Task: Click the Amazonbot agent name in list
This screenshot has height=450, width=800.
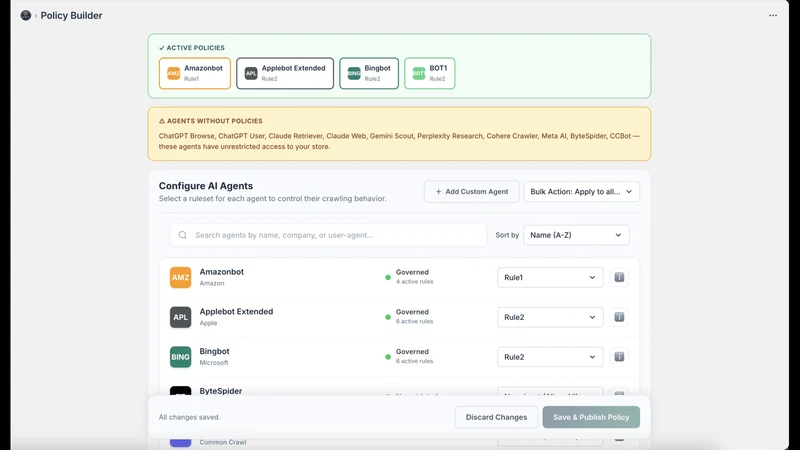Action: (221, 272)
